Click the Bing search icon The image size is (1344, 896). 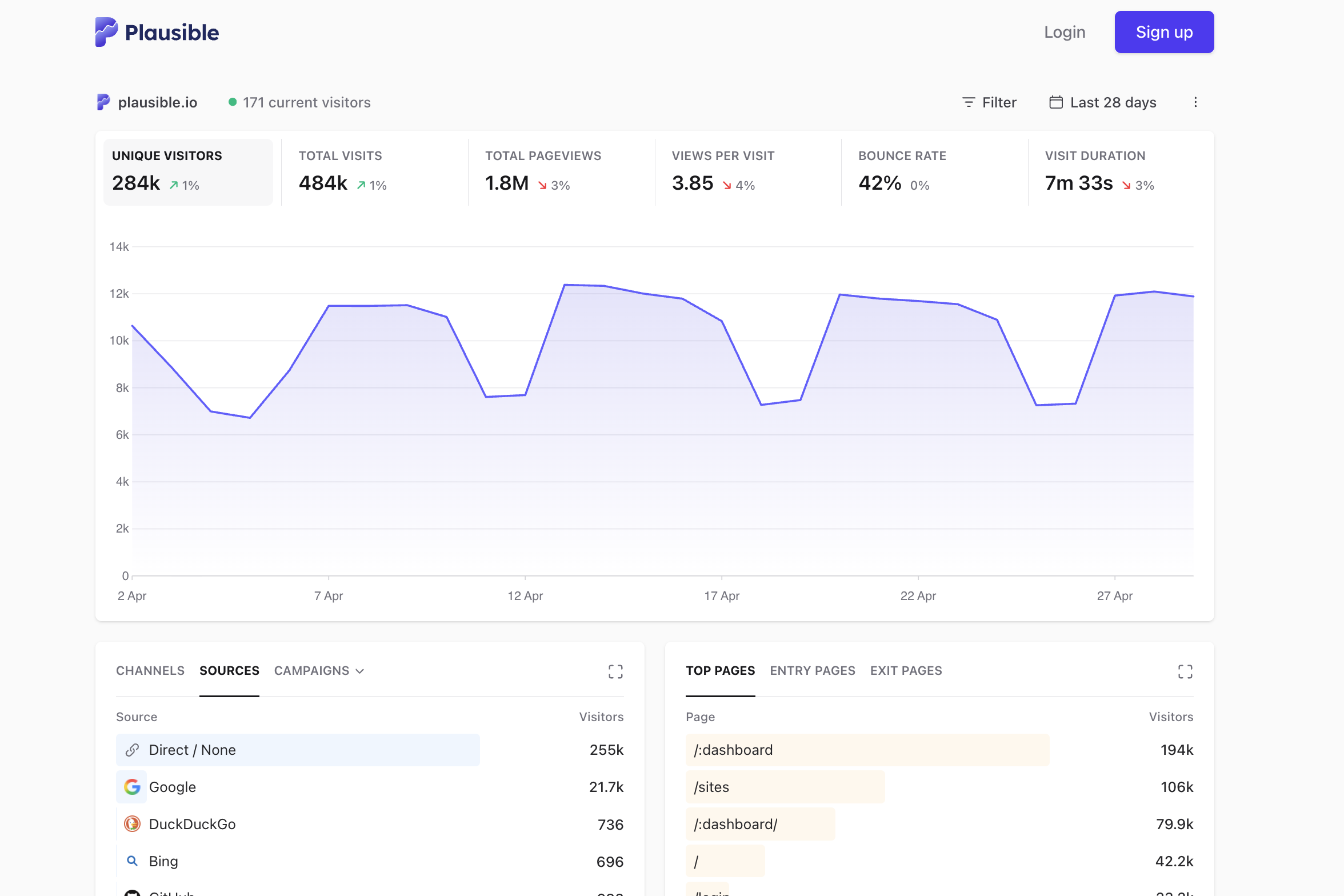click(132, 861)
